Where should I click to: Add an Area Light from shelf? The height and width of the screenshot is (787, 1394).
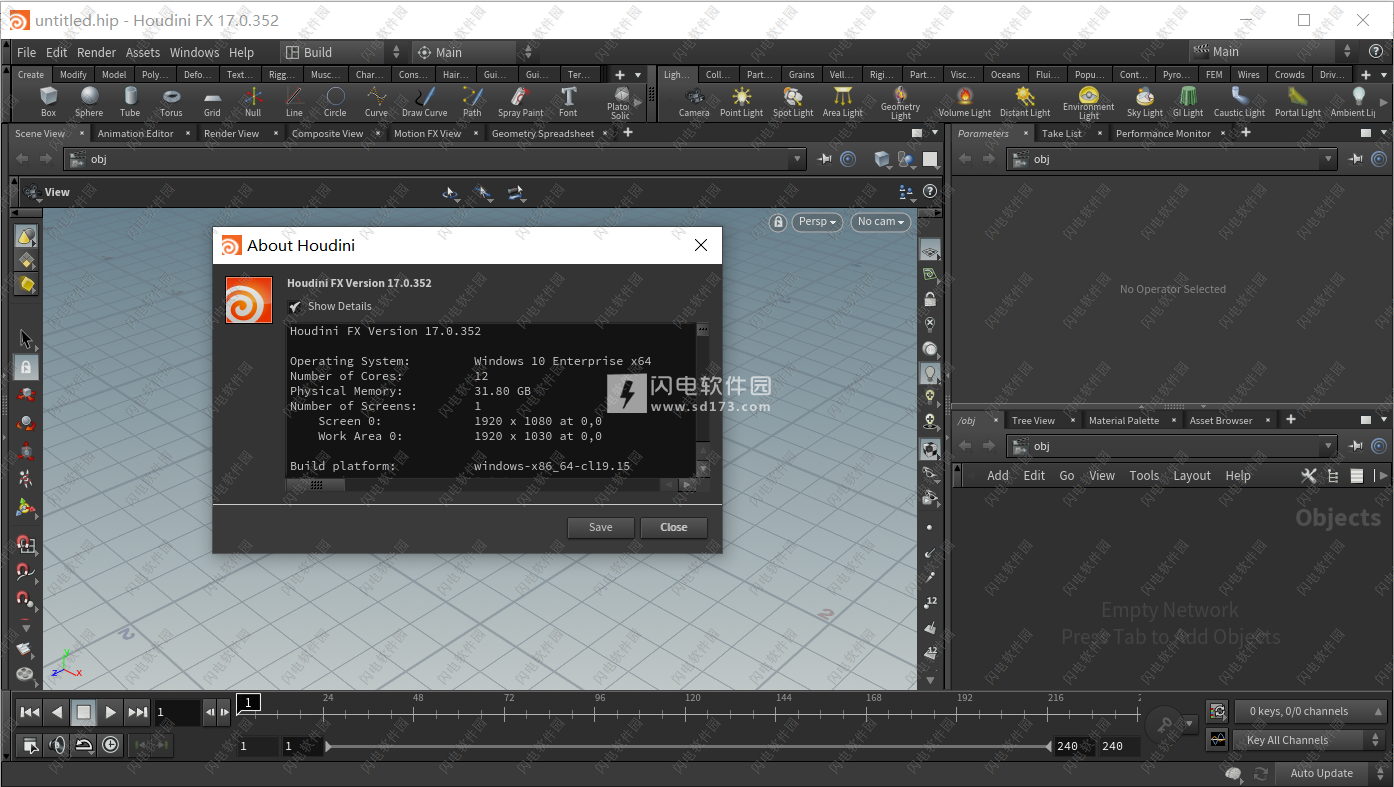tap(842, 101)
